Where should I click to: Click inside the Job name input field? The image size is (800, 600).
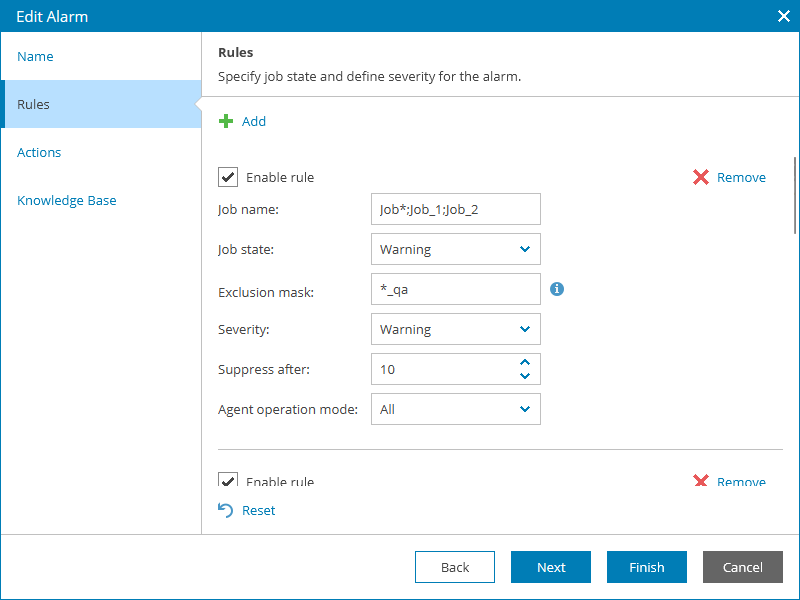(x=455, y=209)
